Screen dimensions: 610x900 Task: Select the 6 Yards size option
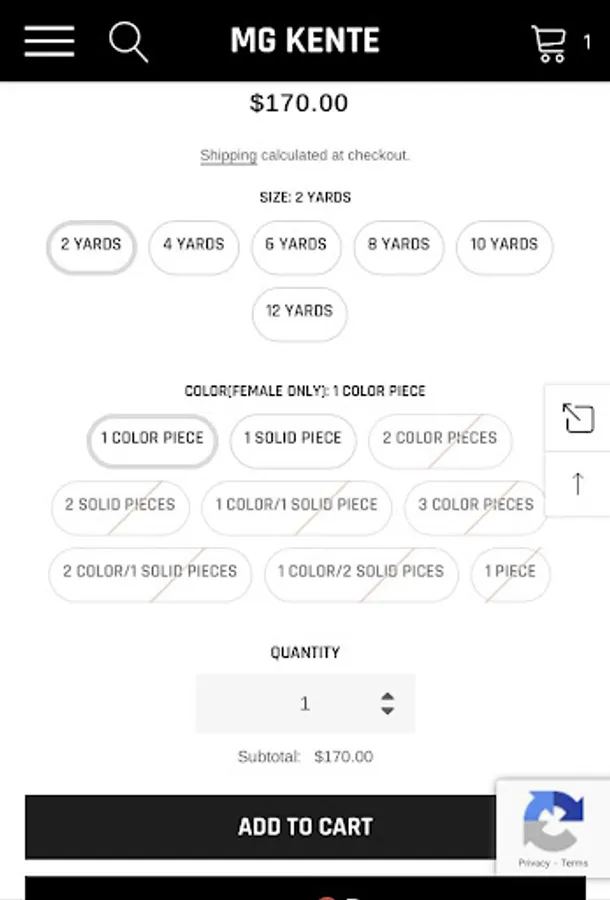297,245
